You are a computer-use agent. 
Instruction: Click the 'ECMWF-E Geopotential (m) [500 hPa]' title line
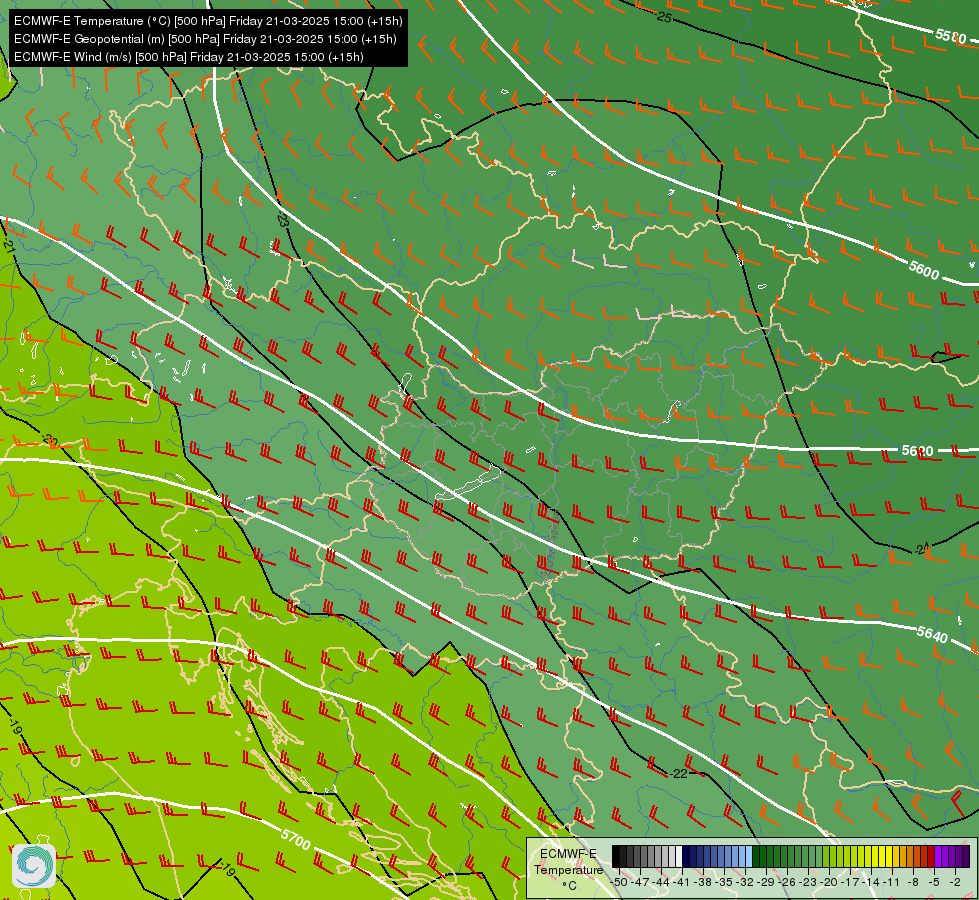[x=205, y=39]
